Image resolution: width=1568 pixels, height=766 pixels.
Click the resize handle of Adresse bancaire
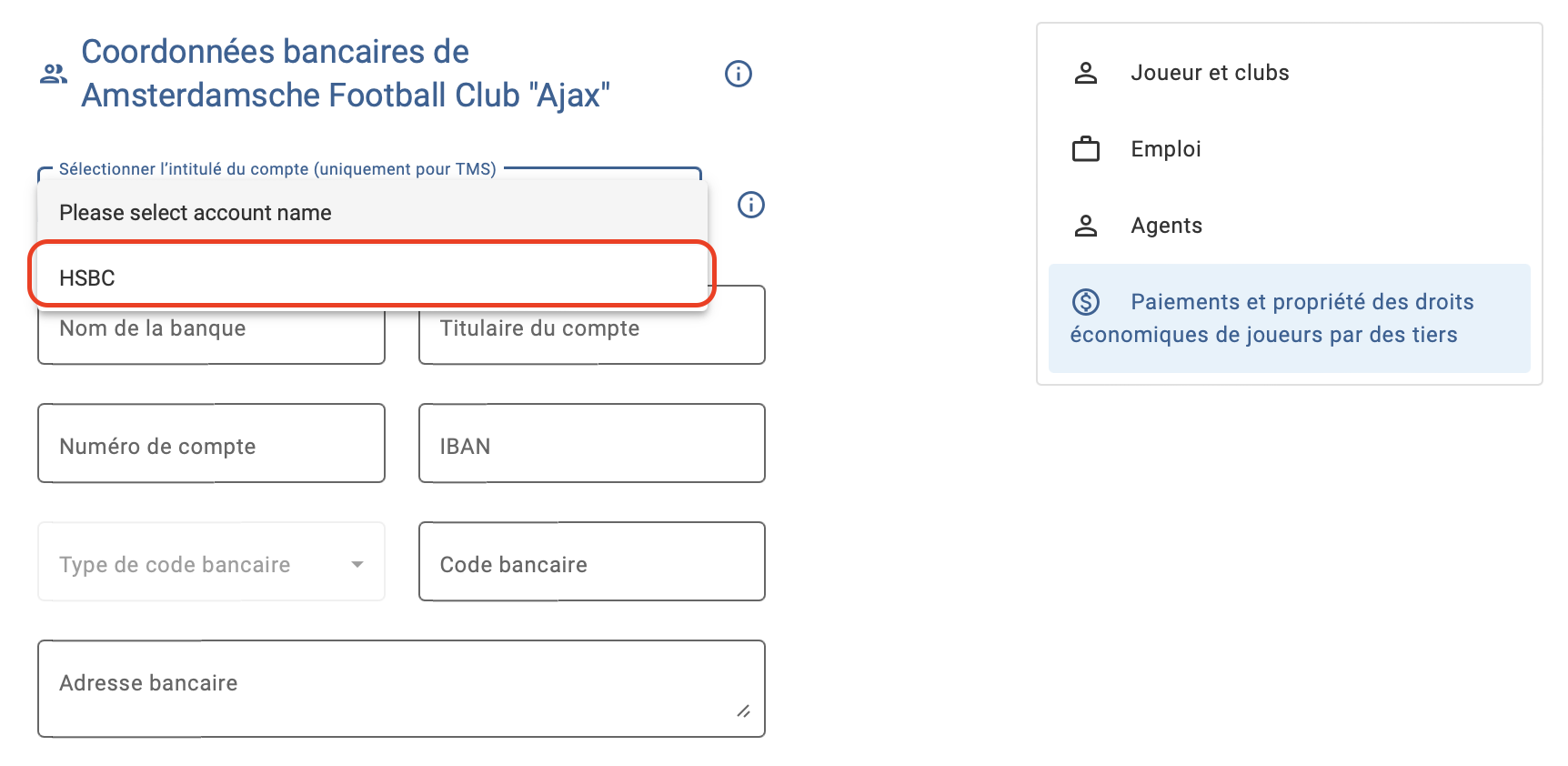coord(743,711)
